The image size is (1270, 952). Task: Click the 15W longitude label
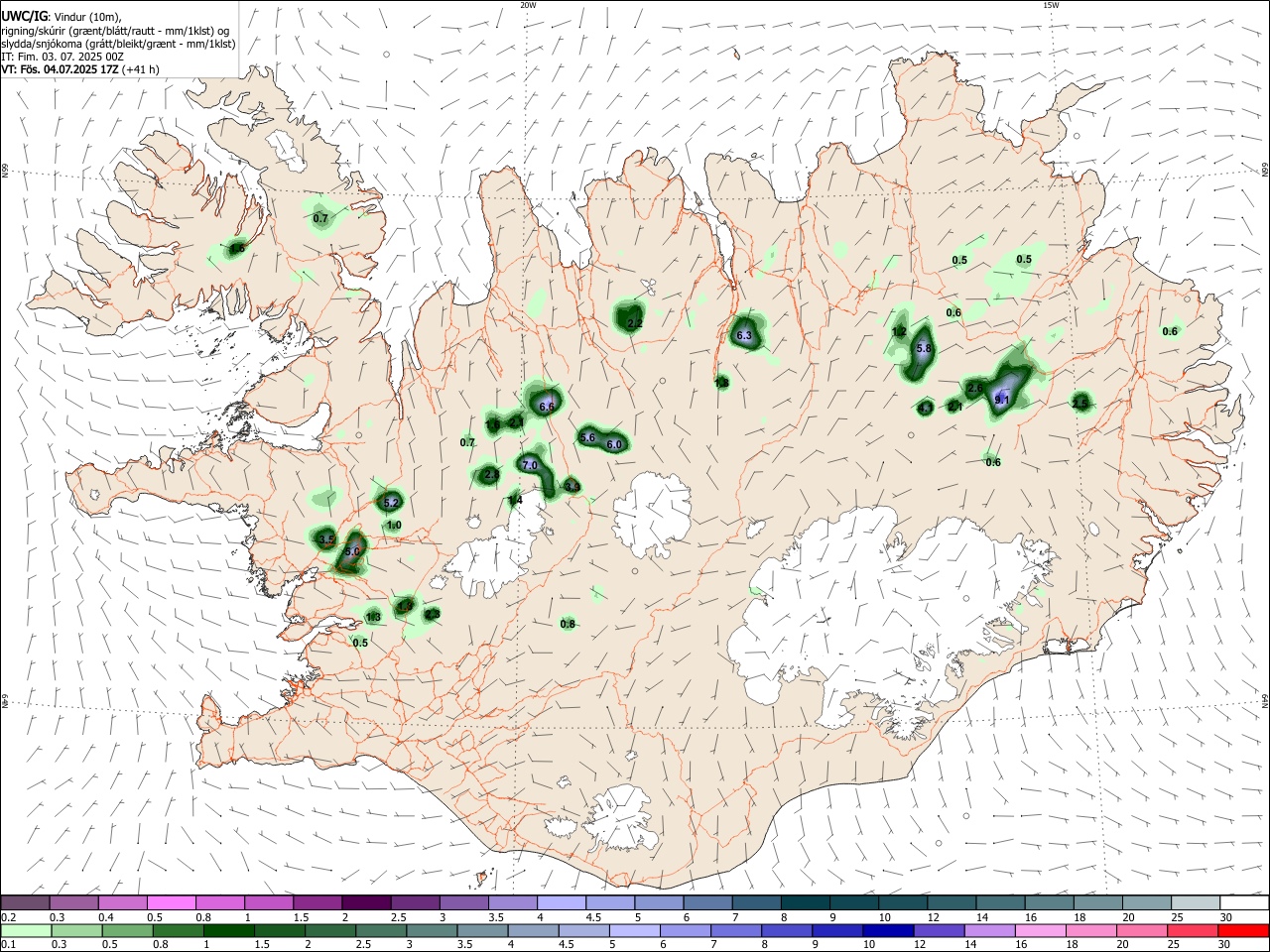(x=1051, y=4)
